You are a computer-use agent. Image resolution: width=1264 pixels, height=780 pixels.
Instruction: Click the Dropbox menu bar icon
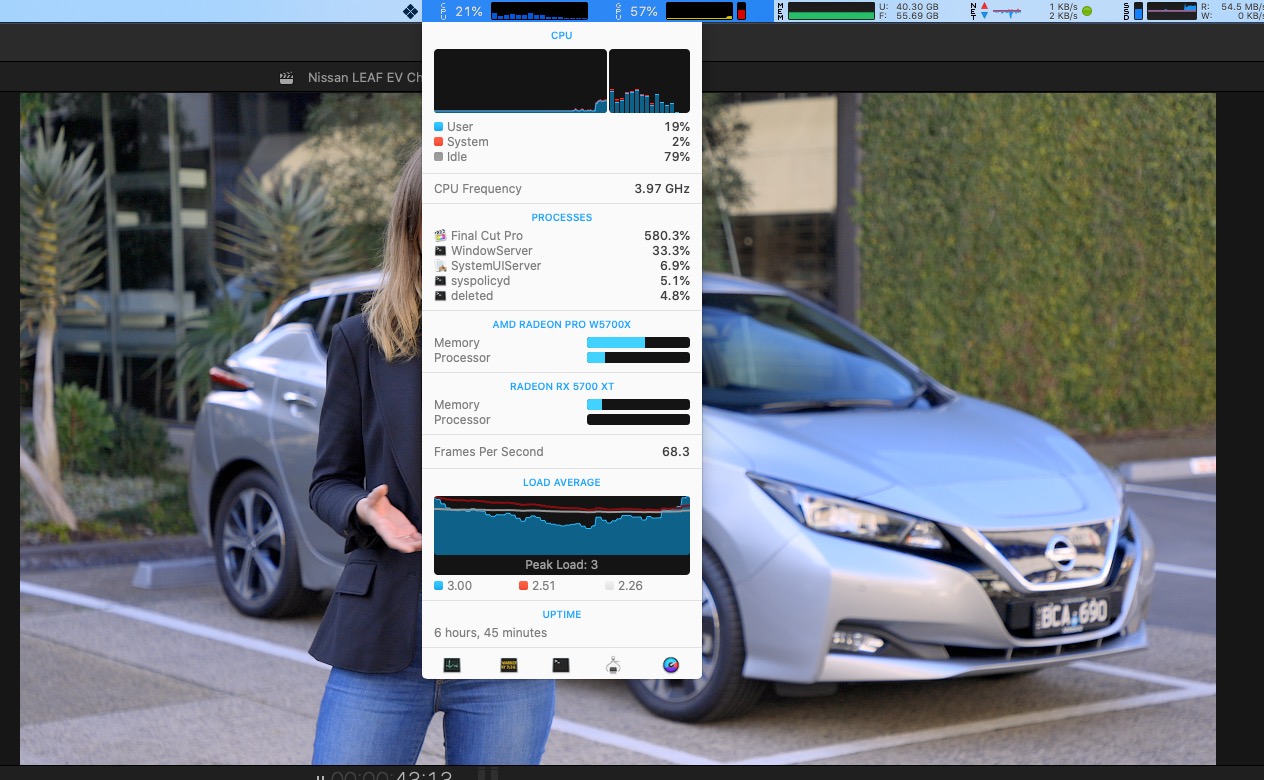[410, 11]
